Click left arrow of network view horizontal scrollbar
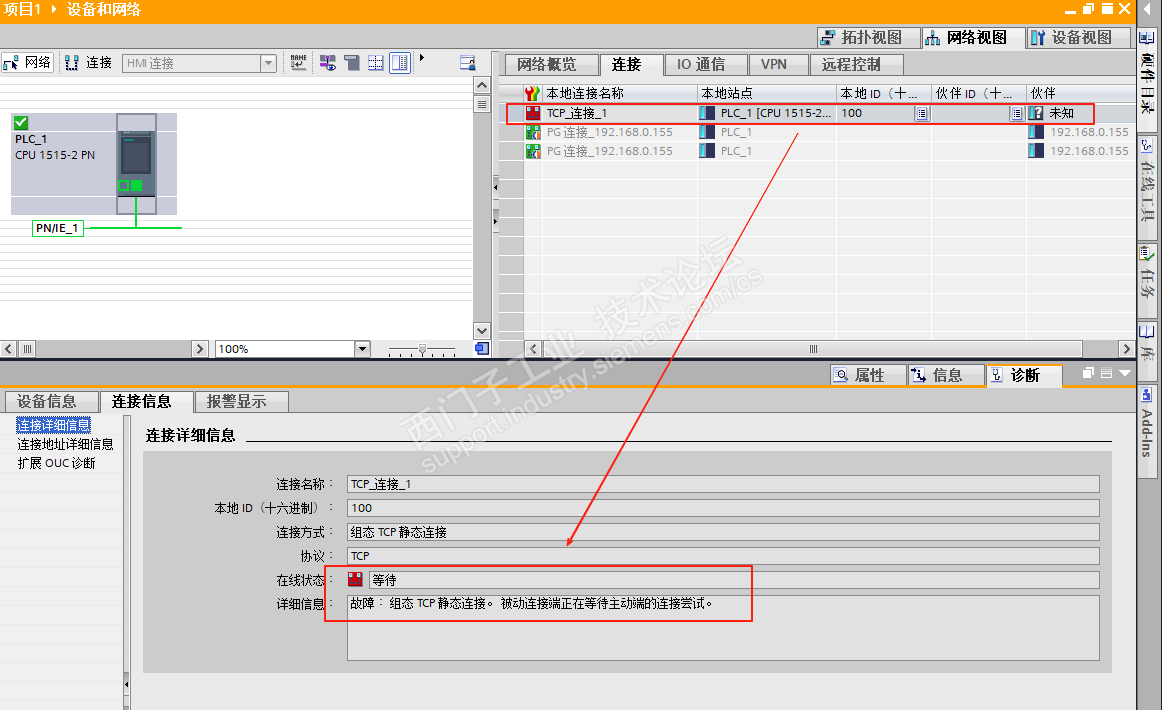The image size is (1162, 710). pyautogui.click(x=8, y=348)
